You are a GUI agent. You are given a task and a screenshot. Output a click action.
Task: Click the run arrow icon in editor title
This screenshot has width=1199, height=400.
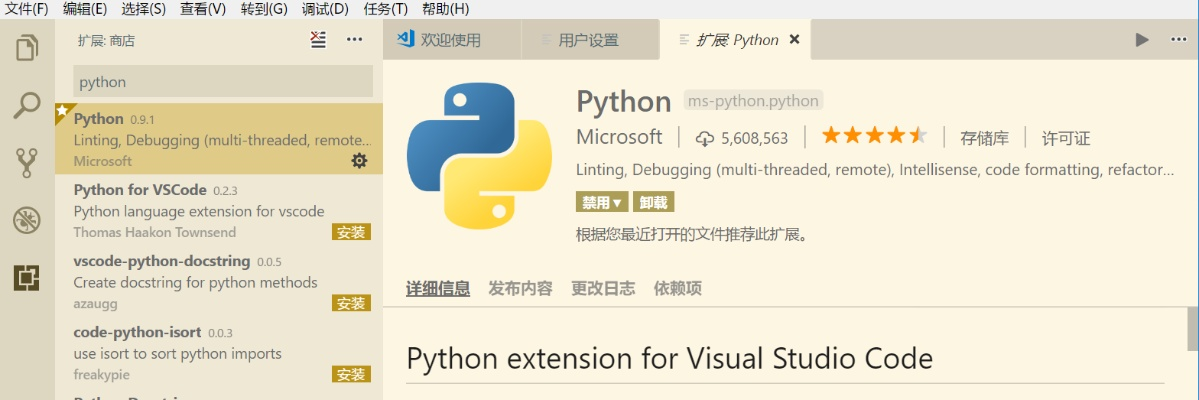click(x=1142, y=40)
